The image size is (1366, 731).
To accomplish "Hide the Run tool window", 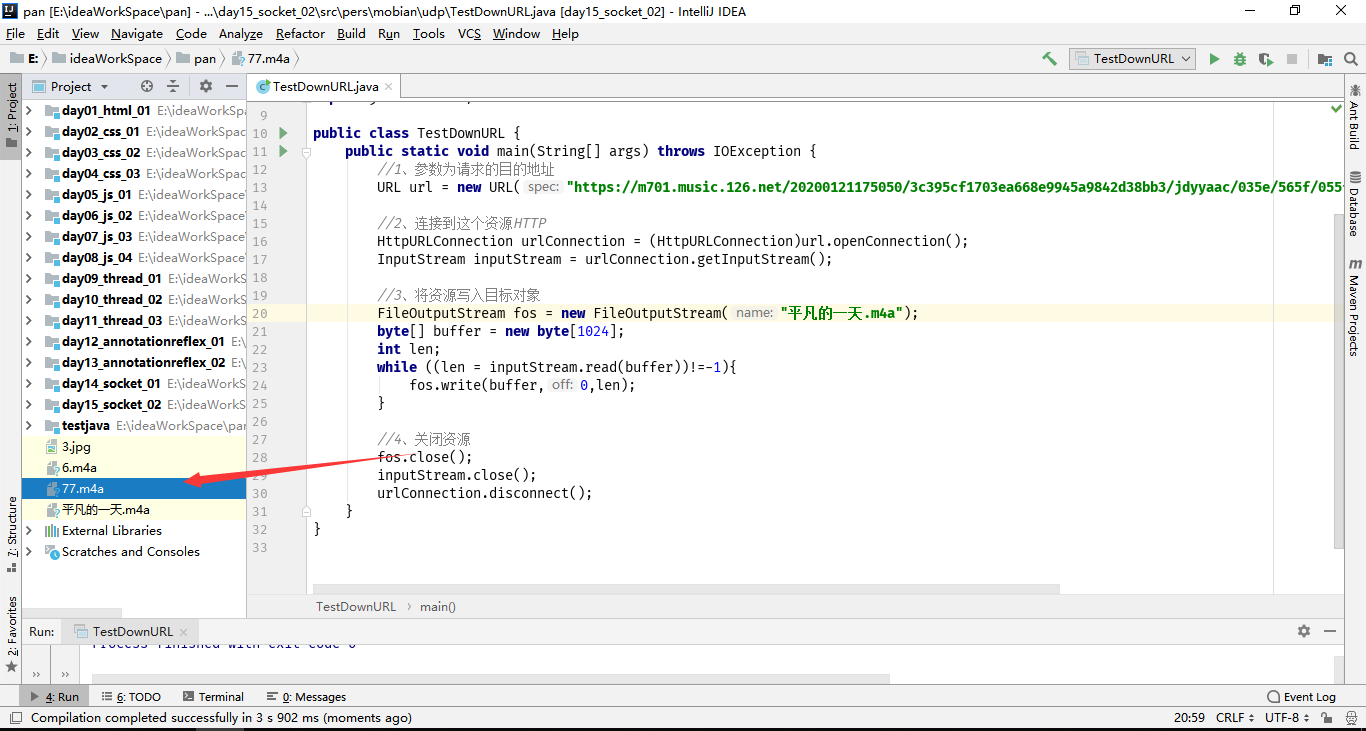I will tap(1330, 631).
